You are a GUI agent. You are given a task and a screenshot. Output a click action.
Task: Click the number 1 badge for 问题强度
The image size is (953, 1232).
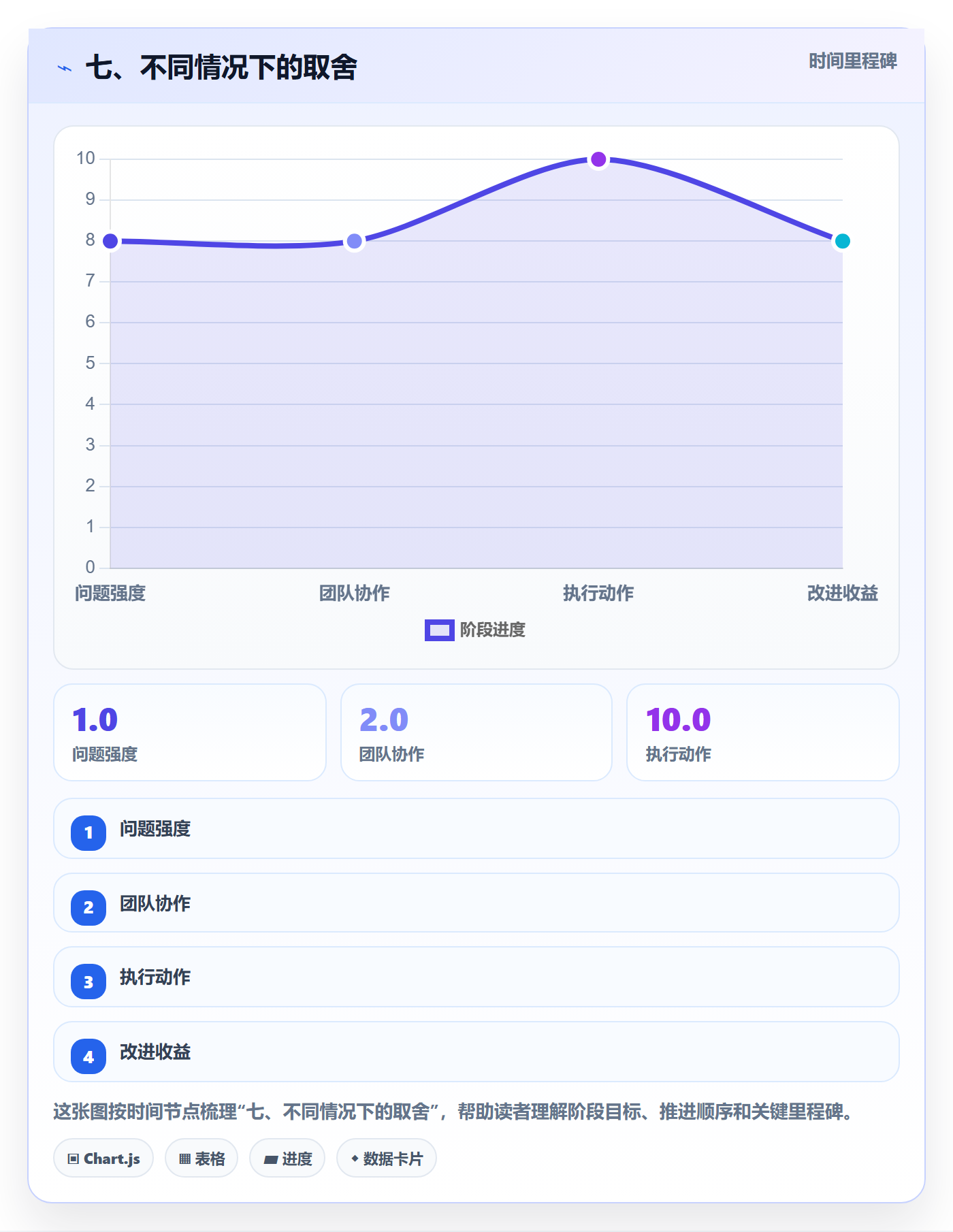click(88, 832)
